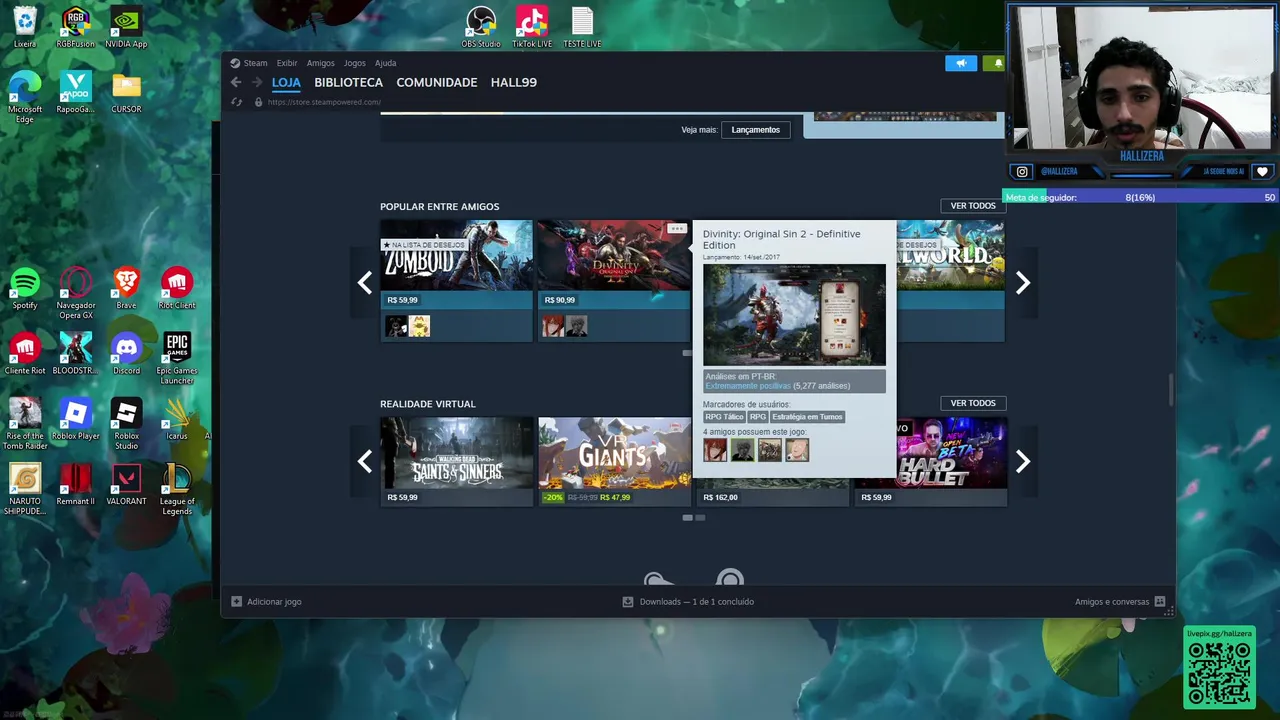Select the RPG Tático tag

point(724,417)
